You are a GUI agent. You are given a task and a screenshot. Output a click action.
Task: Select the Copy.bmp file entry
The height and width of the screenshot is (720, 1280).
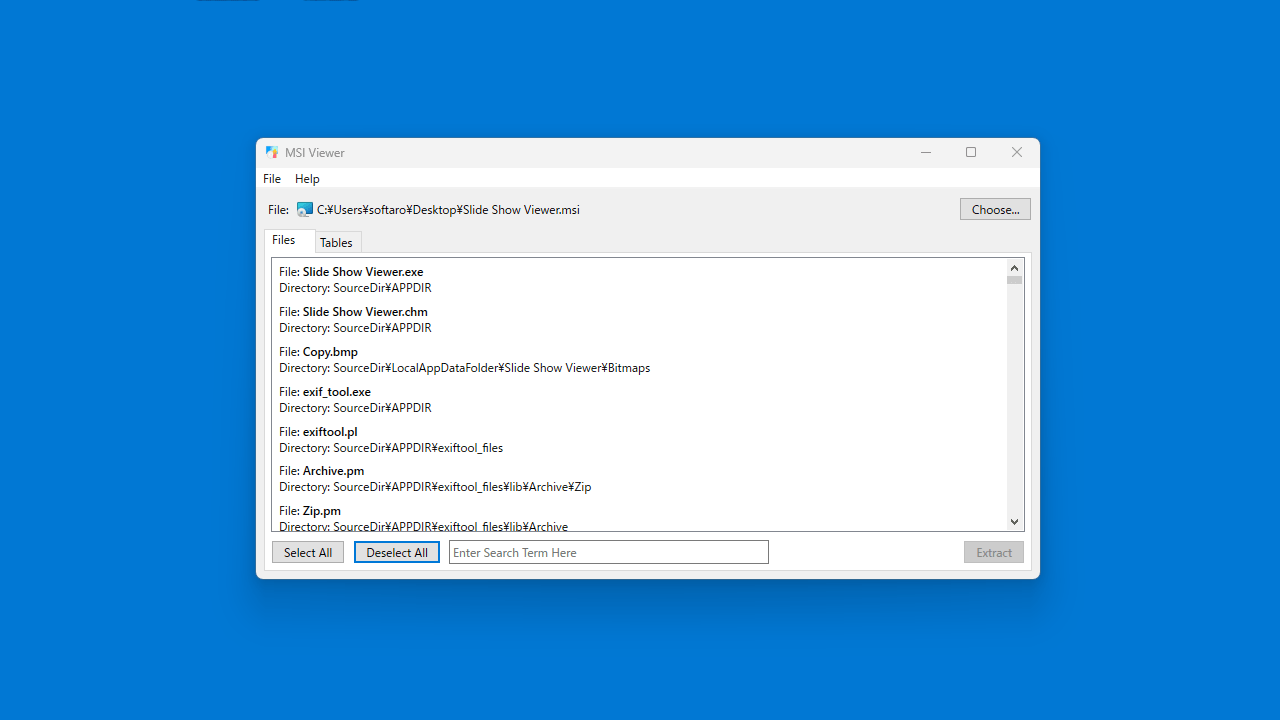[x=639, y=360]
